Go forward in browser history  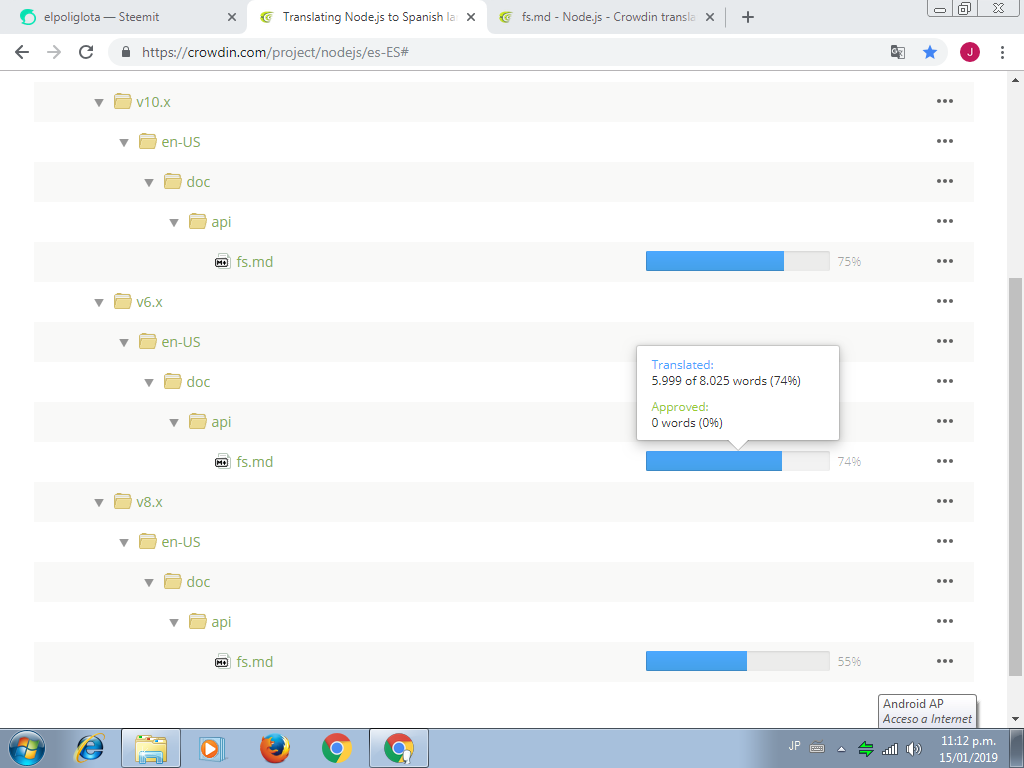point(54,52)
